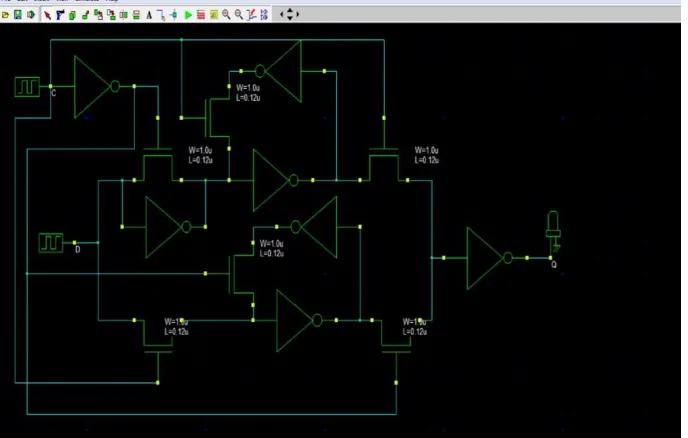
Task: Click the second move elements icon
Action: (x=111, y=16)
